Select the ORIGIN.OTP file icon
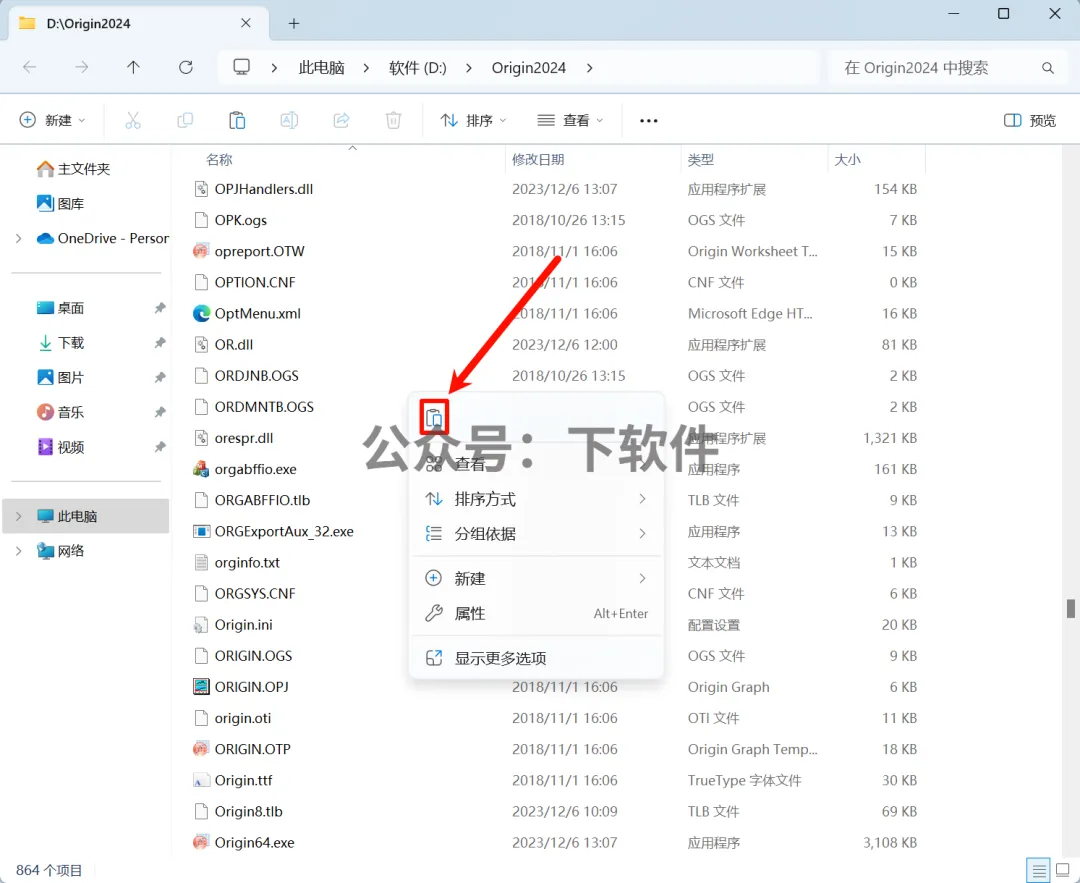1080x883 pixels. (200, 749)
